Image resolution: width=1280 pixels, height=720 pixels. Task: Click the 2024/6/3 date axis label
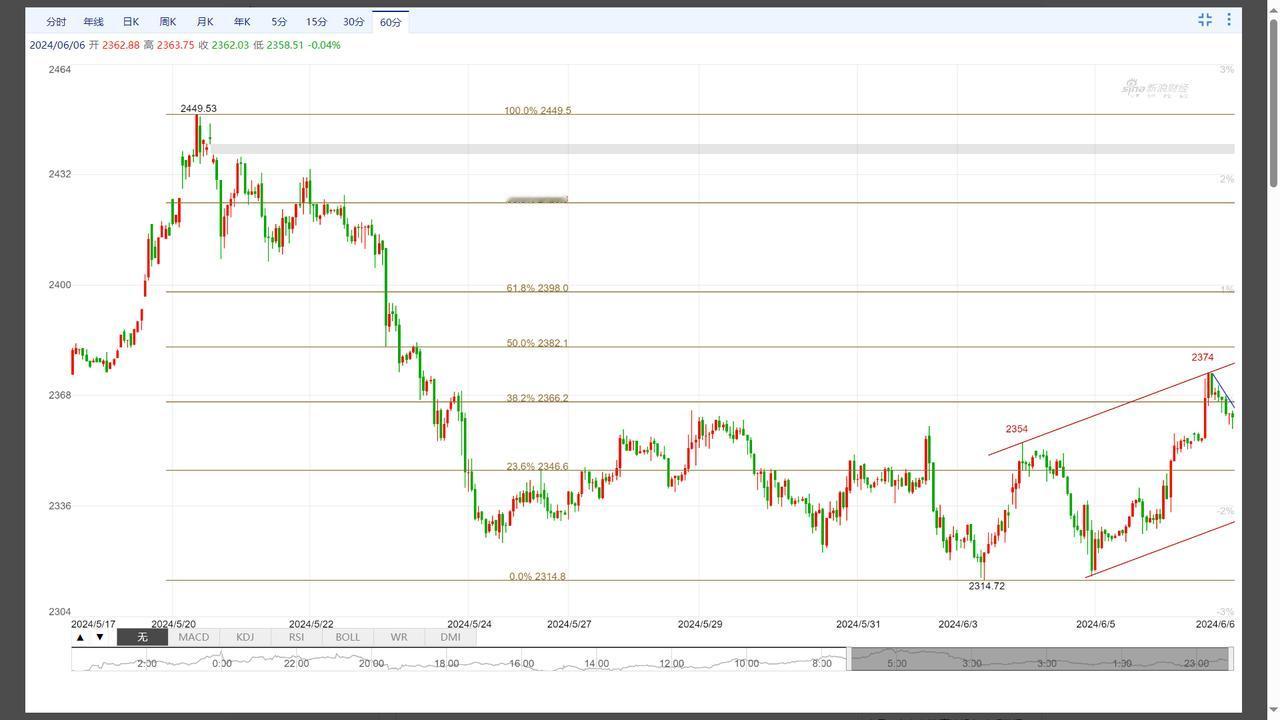pyautogui.click(x=958, y=624)
